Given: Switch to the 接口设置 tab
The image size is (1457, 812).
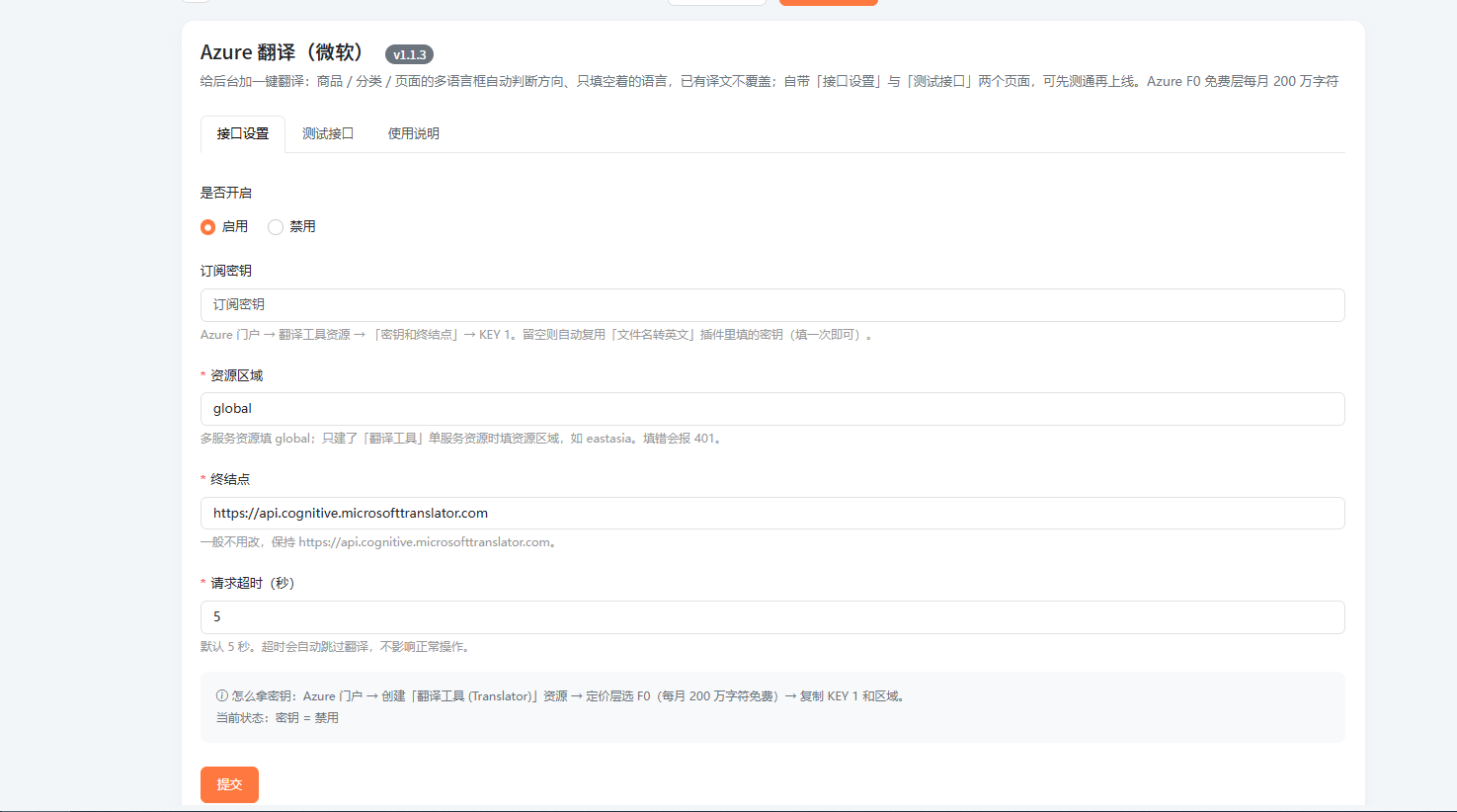Looking at the screenshot, I should [x=243, y=134].
